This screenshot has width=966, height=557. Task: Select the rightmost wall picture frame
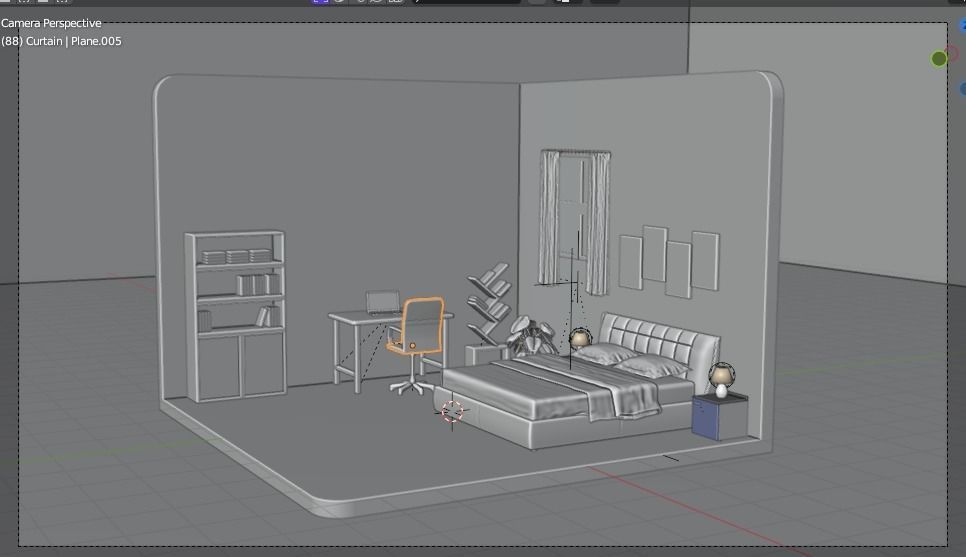pos(705,261)
